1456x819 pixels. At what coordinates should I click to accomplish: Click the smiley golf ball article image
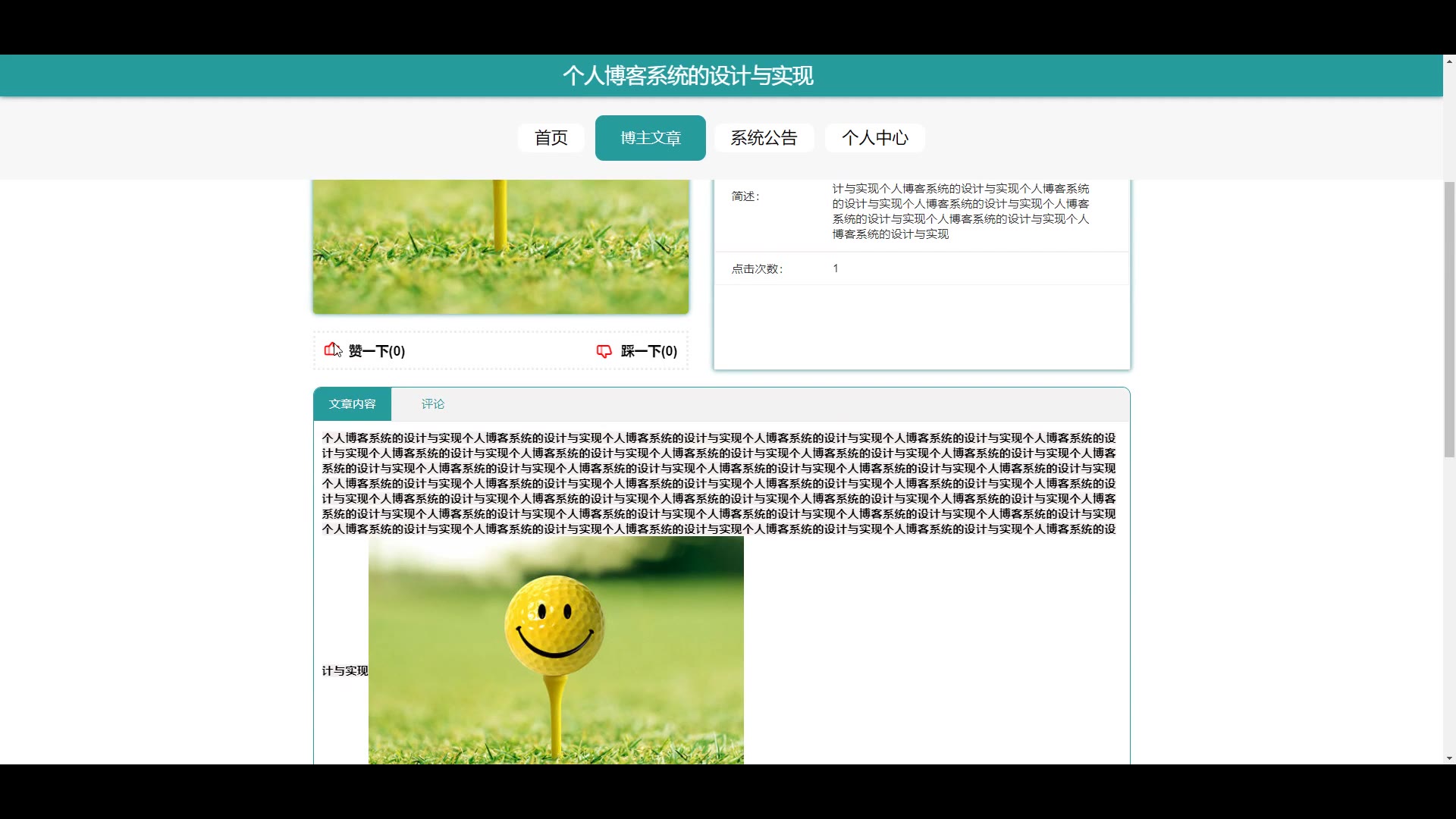pos(556,650)
